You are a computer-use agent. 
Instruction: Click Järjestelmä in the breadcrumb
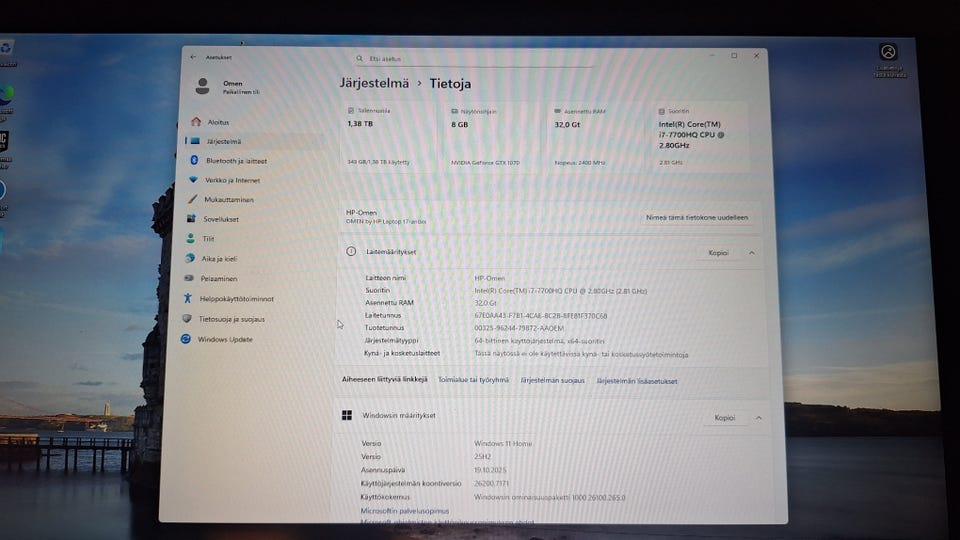point(374,83)
